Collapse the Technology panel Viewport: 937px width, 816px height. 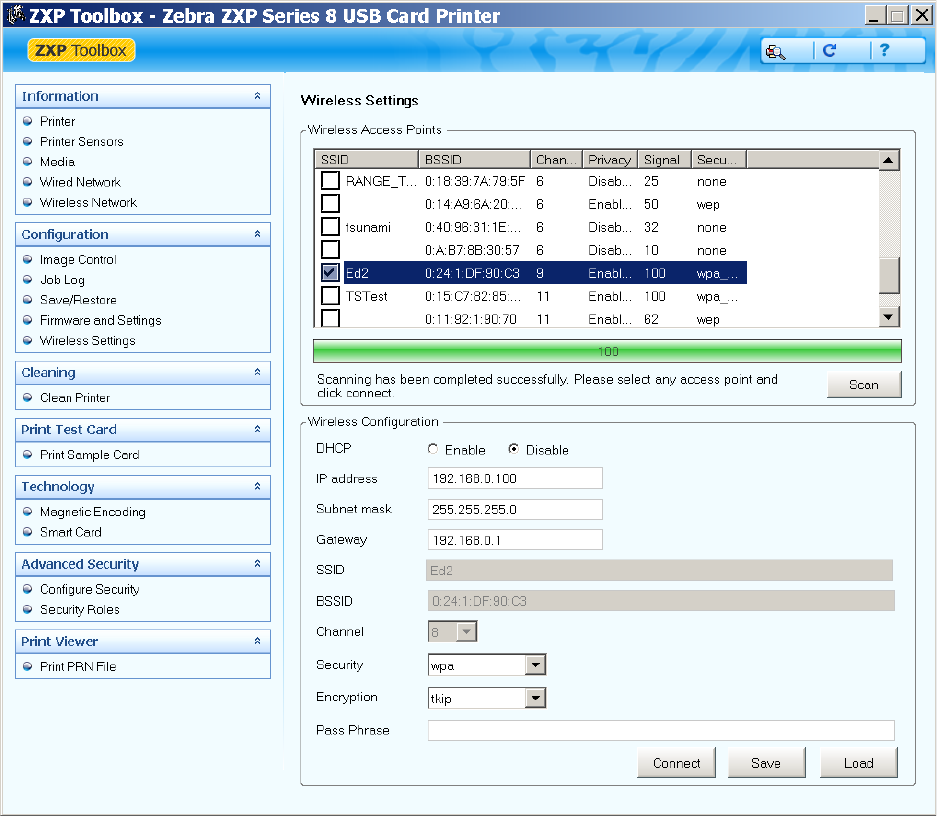[258, 486]
